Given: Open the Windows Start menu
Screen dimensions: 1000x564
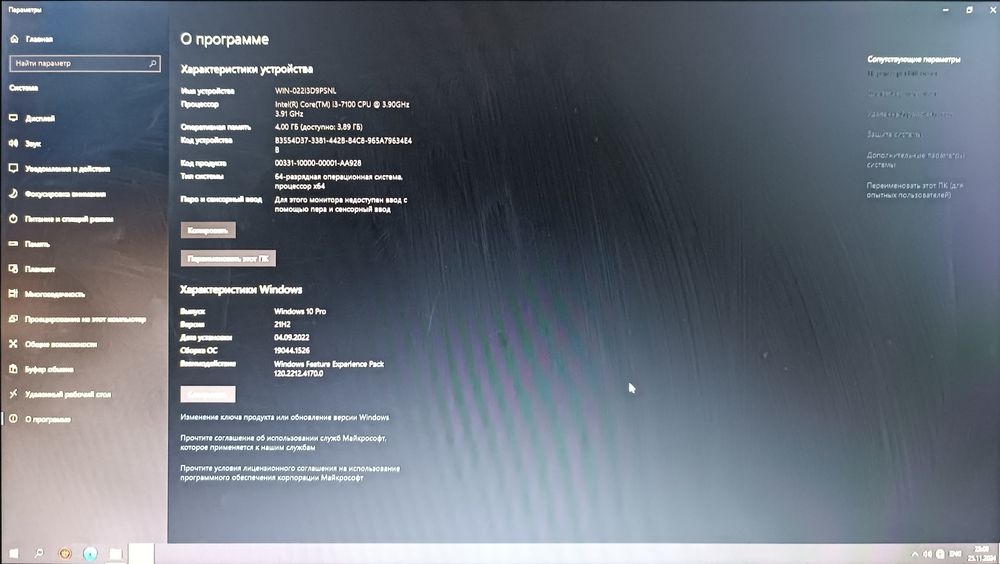Looking at the screenshot, I should tap(13, 553).
